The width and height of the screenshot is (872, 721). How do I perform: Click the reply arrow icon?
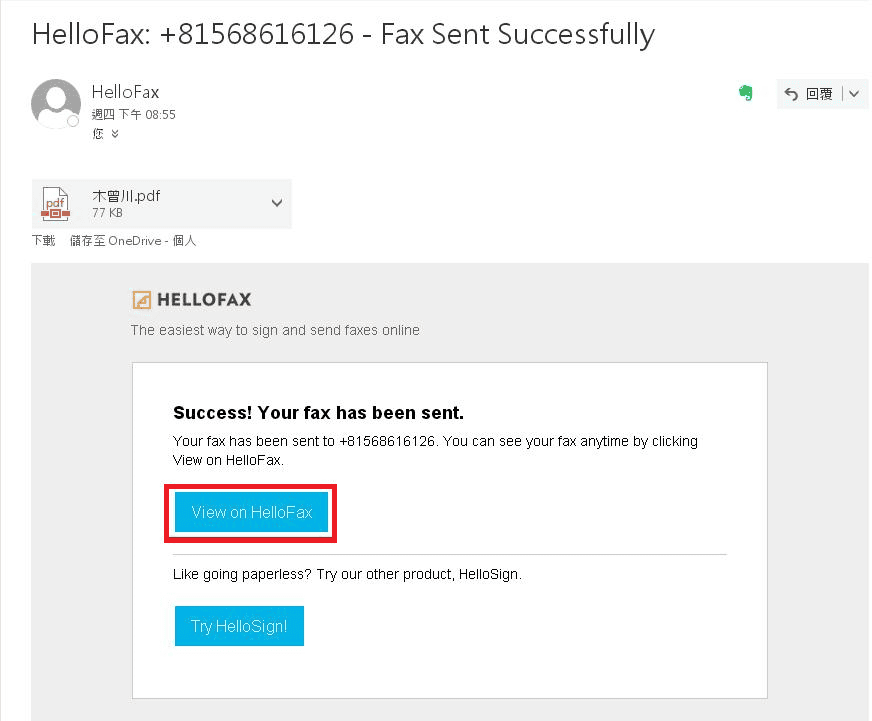pos(791,94)
